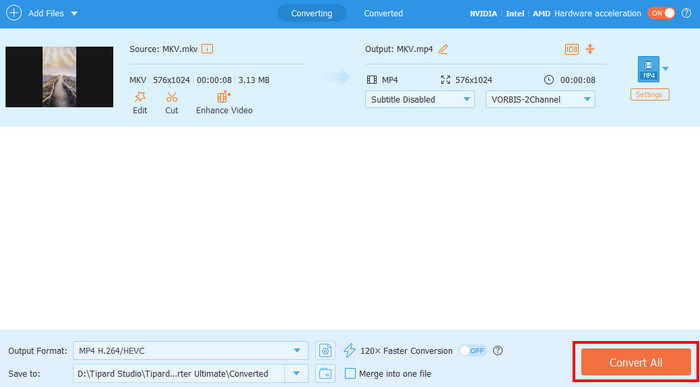Turn off Hardware acceleration toggle
The width and height of the screenshot is (700, 387).
pyautogui.click(x=661, y=13)
